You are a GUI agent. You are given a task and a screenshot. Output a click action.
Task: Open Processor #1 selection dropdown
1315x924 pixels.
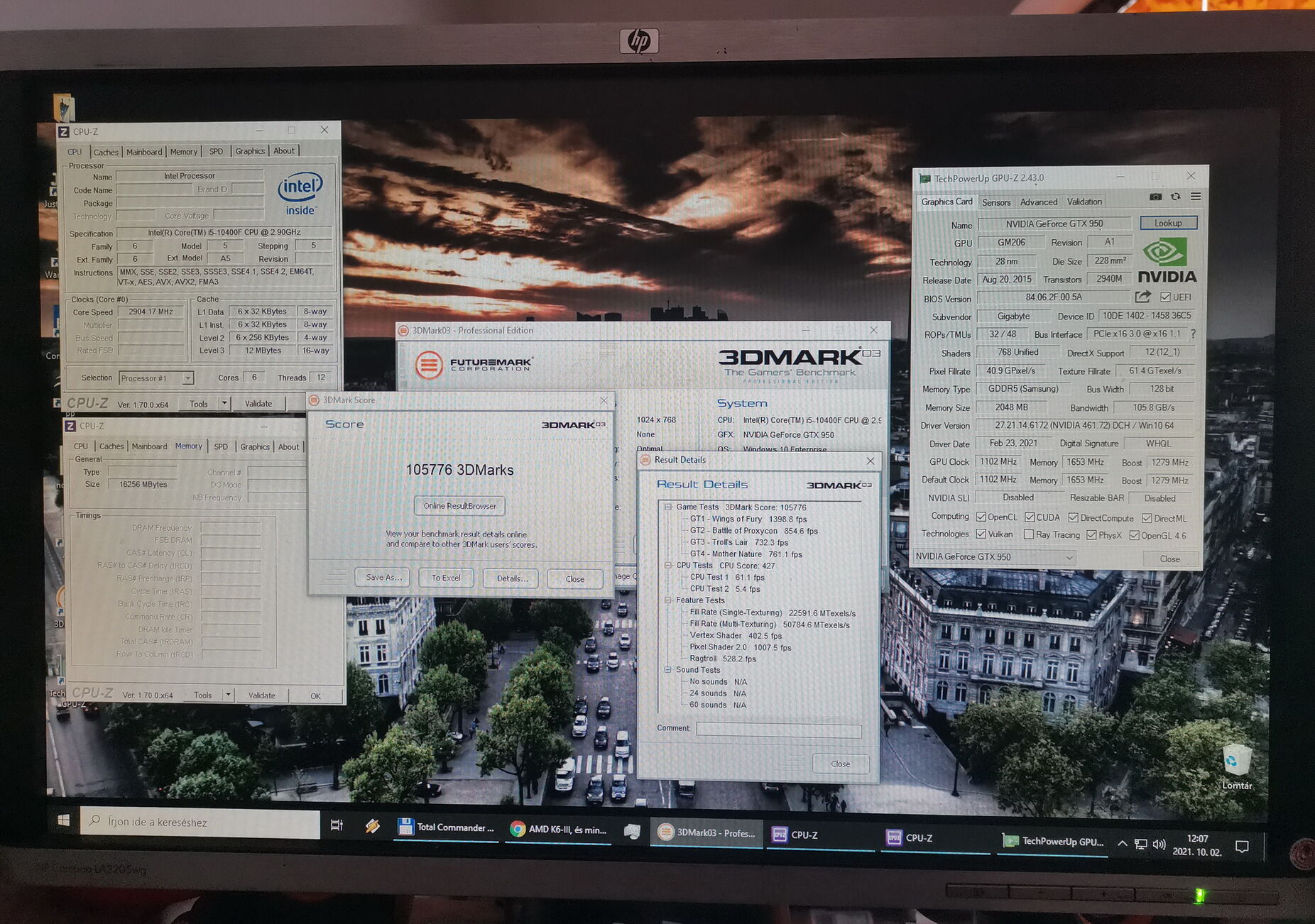(156, 378)
